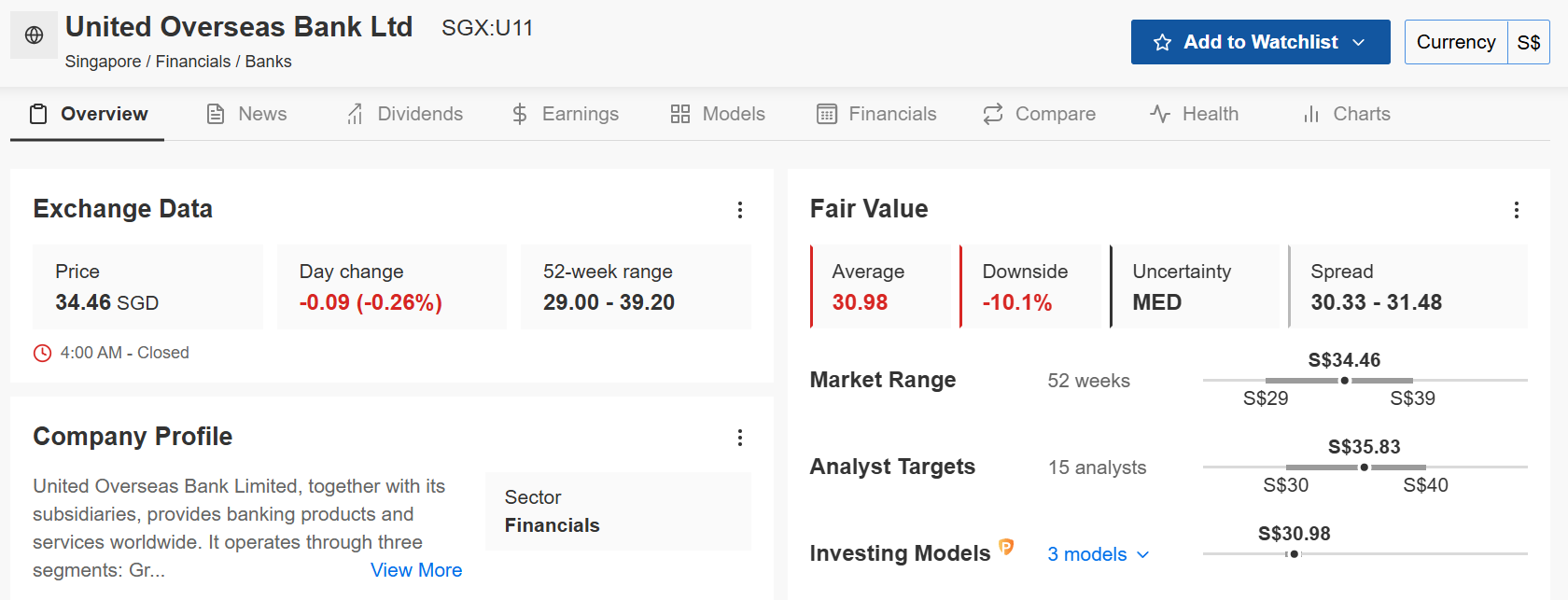Screen dimensions: 1568x600
Task: Click the globe icon beside company name
Action: click(34, 35)
